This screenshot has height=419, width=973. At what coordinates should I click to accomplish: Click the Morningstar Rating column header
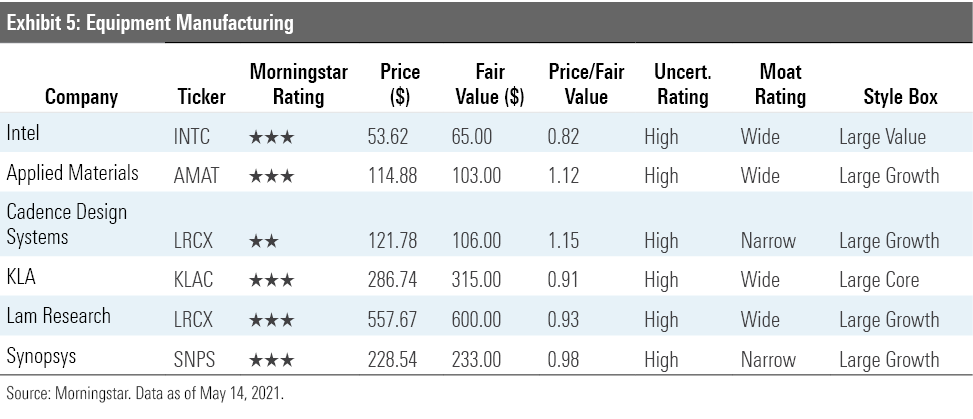coord(286,85)
